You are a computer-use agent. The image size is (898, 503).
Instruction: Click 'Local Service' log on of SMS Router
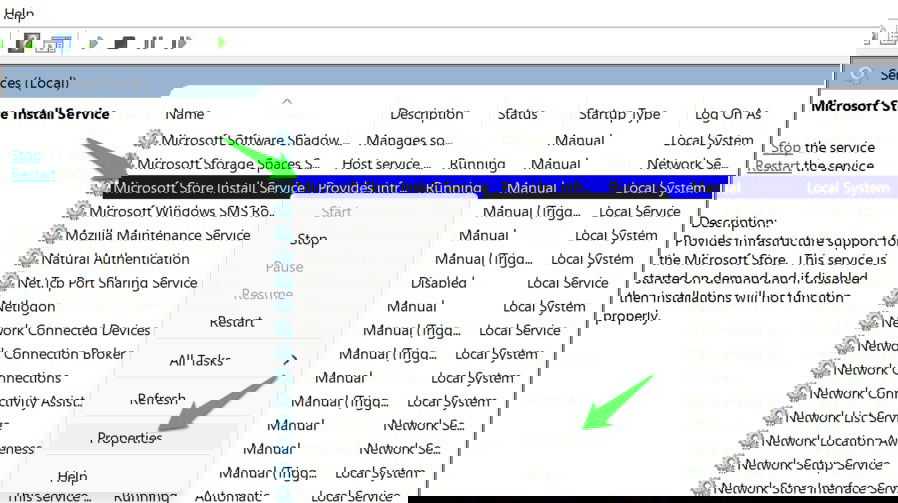(639, 211)
